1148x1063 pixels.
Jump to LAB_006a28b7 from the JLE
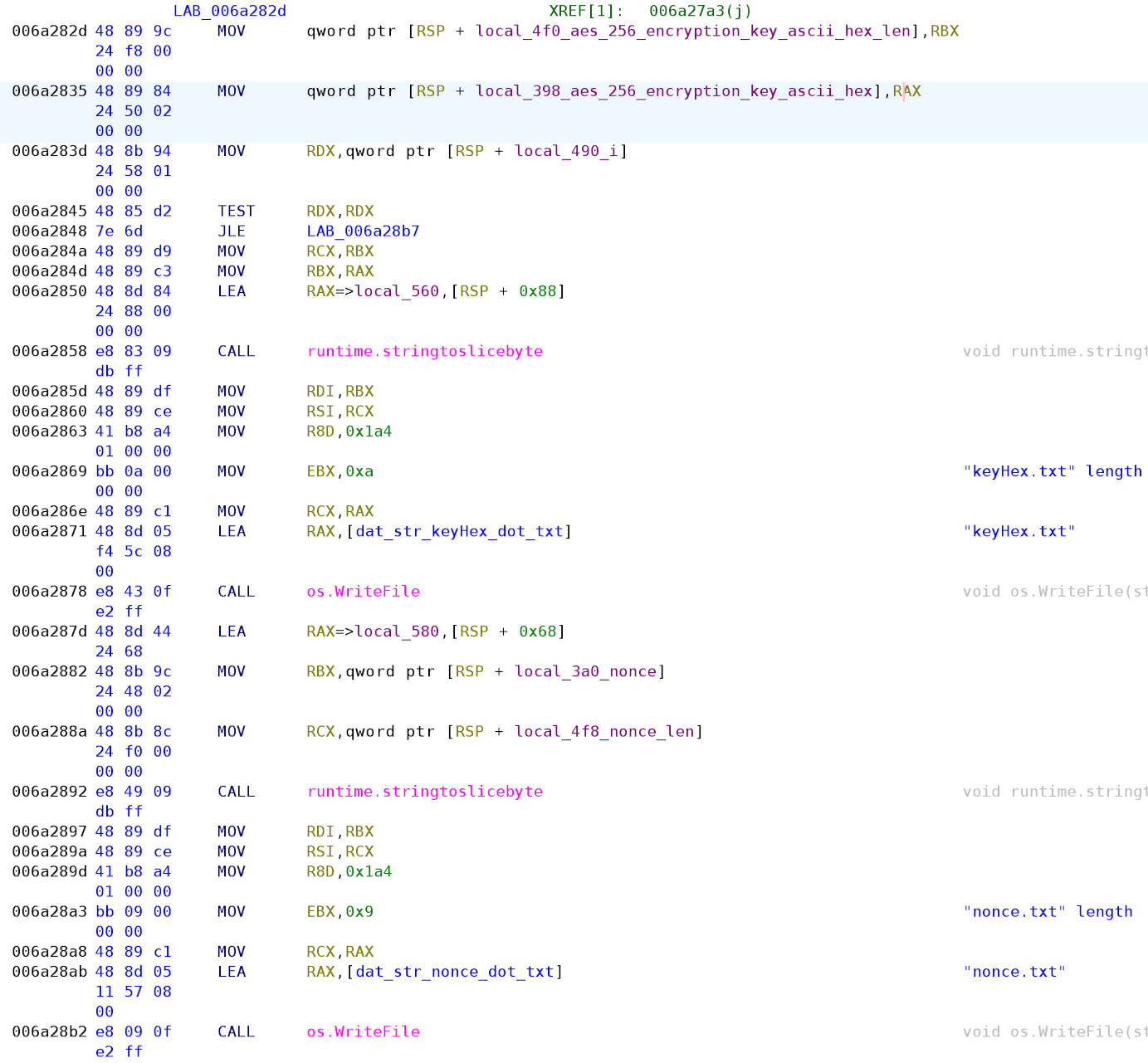click(363, 232)
